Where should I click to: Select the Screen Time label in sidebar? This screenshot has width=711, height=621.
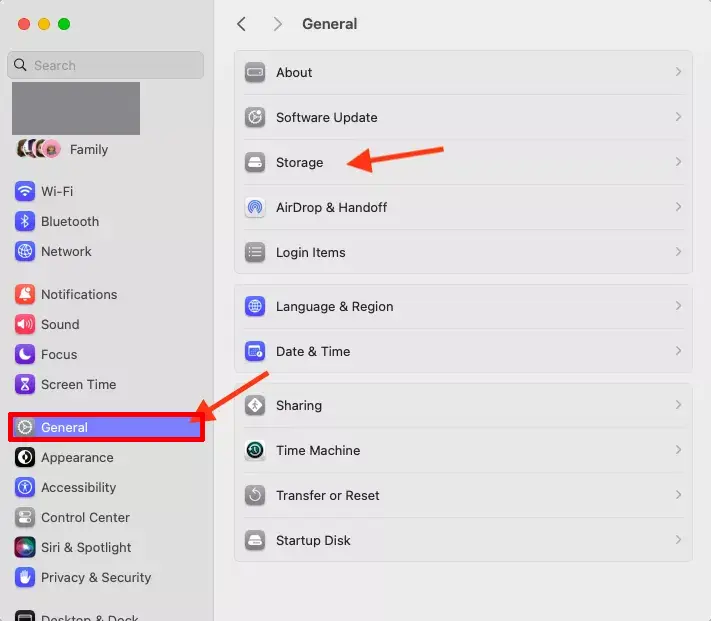pos(78,384)
